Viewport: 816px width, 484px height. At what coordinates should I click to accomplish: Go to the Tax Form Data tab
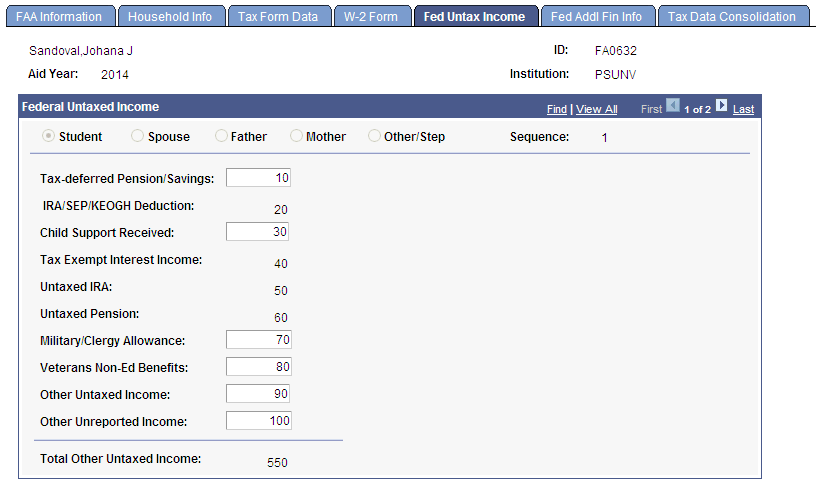pos(278,17)
